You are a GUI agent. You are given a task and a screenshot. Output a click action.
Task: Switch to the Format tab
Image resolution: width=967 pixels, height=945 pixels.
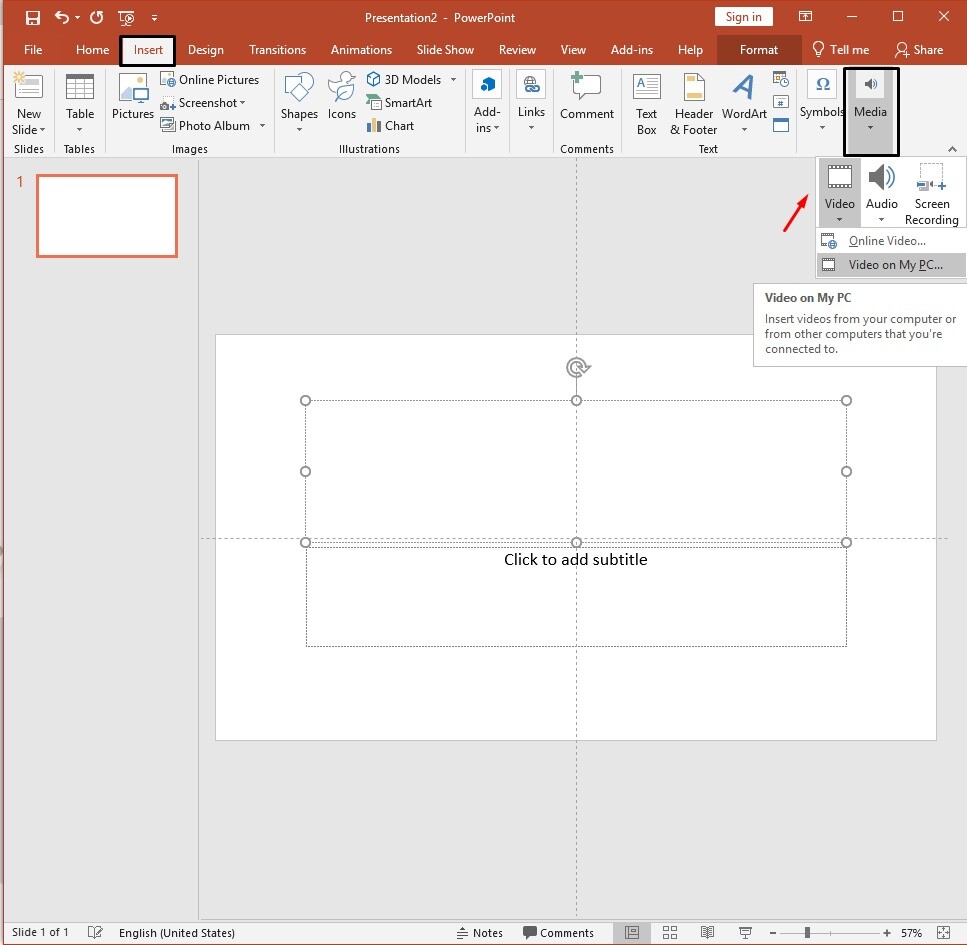pyautogui.click(x=759, y=50)
